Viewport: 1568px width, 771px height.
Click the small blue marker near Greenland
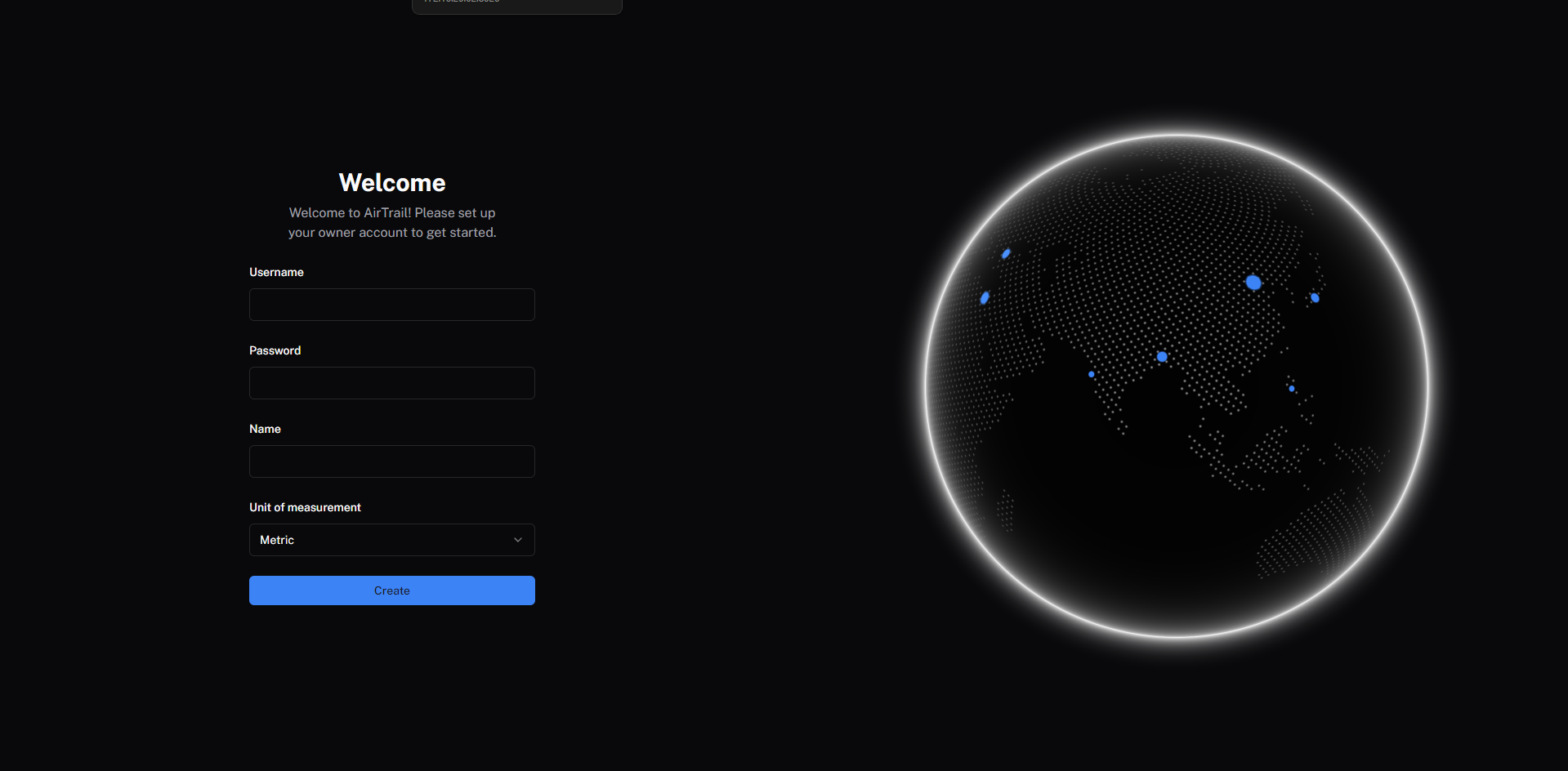tap(1006, 254)
